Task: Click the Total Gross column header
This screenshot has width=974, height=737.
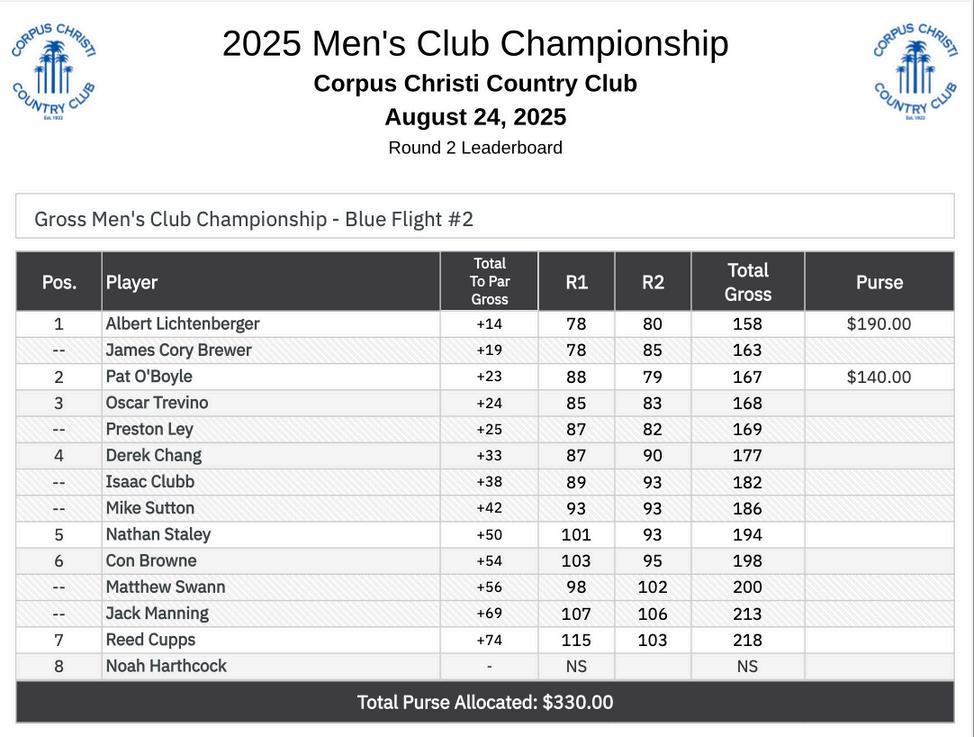Action: click(747, 282)
